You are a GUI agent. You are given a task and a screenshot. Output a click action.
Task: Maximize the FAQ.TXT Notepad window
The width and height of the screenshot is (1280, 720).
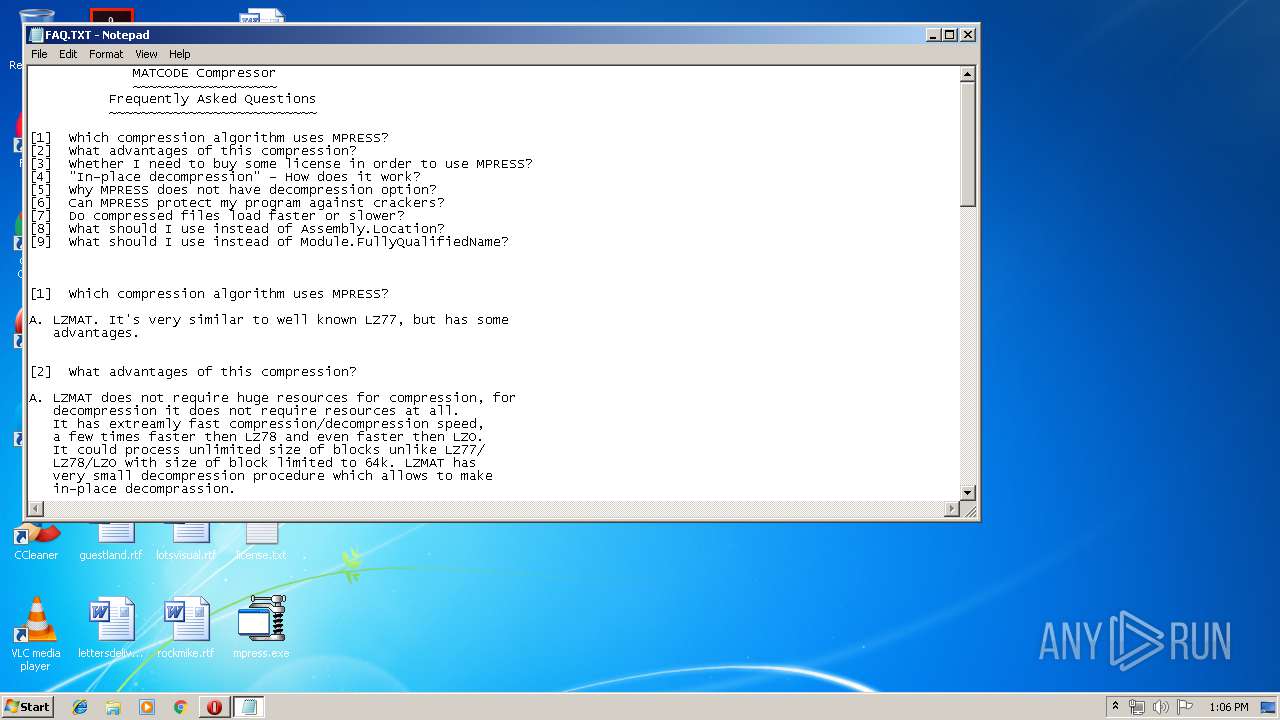[x=950, y=35]
